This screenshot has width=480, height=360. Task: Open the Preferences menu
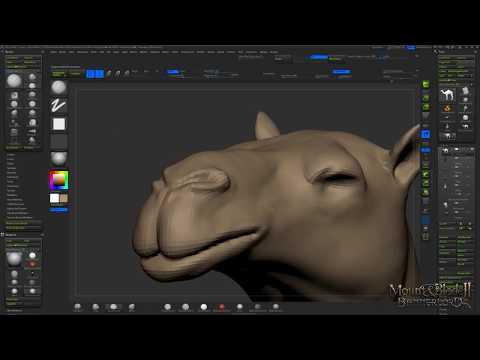point(187,52)
